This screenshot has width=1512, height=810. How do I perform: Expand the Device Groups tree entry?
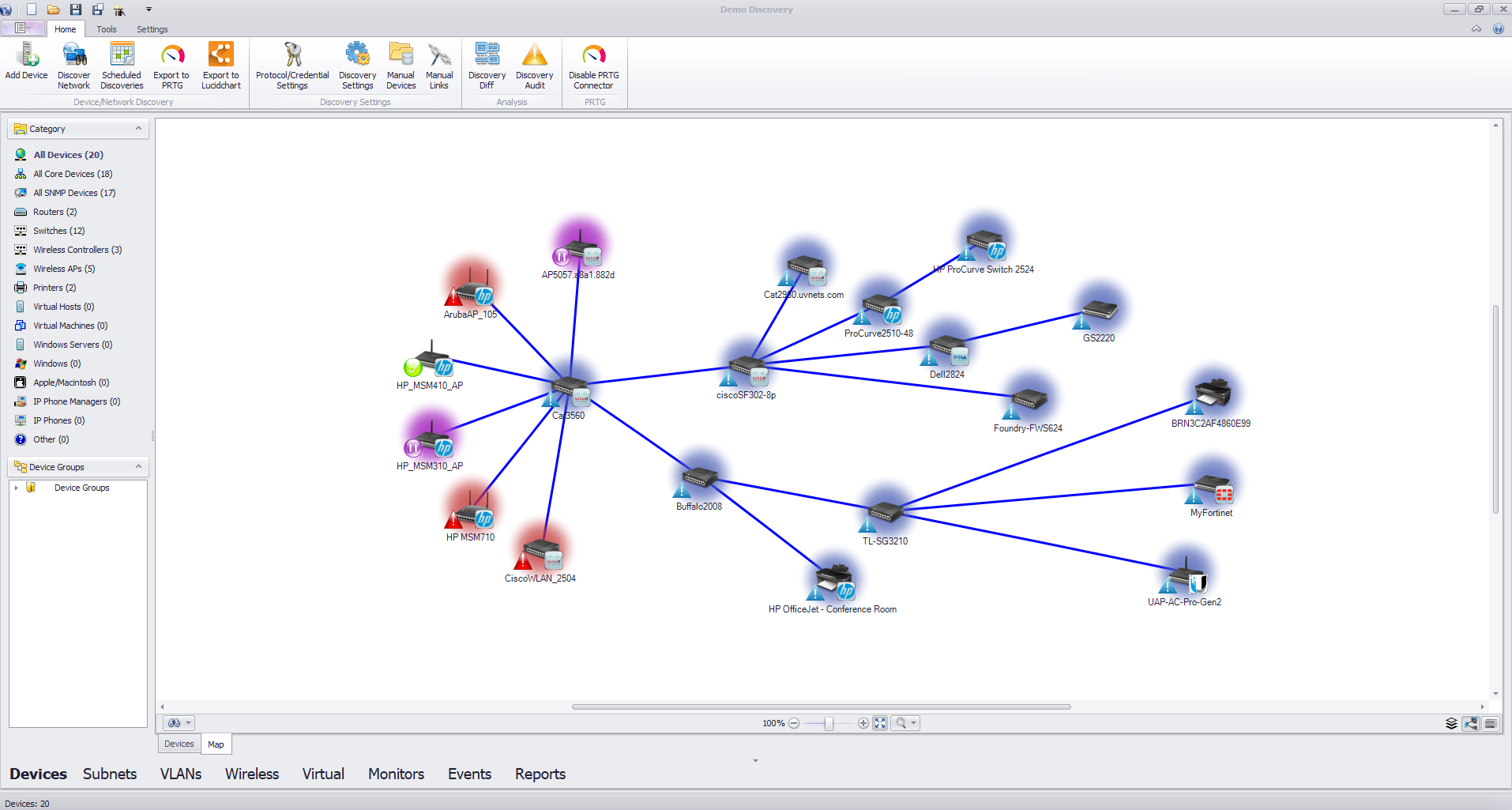coord(18,488)
